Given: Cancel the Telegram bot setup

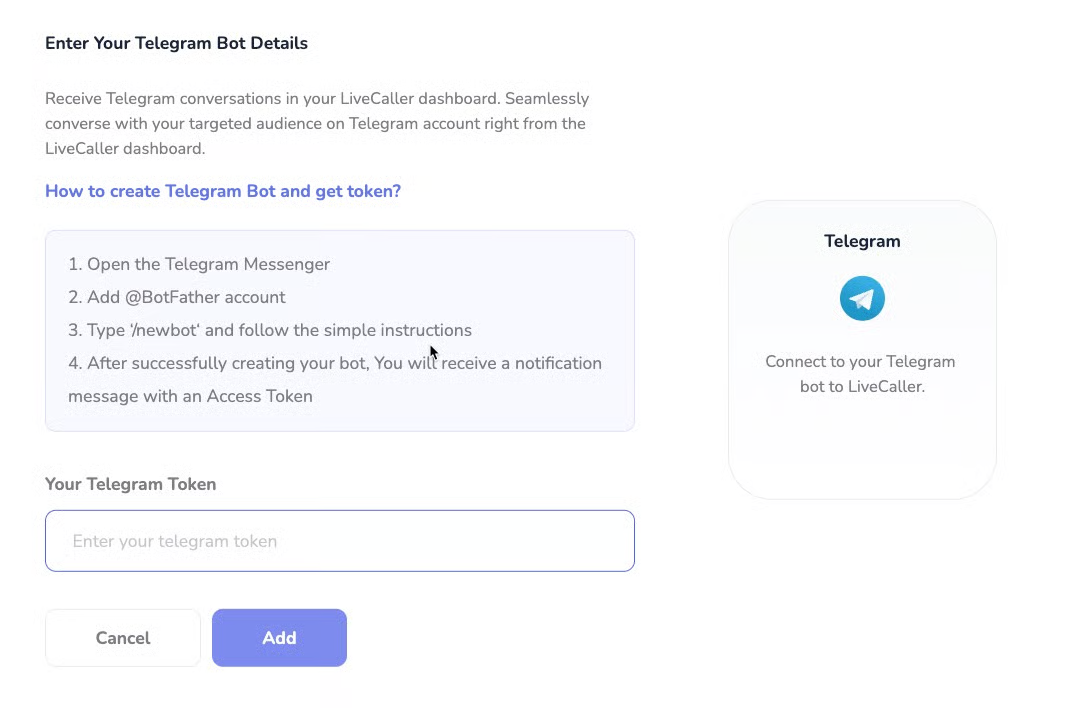Looking at the screenshot, I should click(123, 638).
